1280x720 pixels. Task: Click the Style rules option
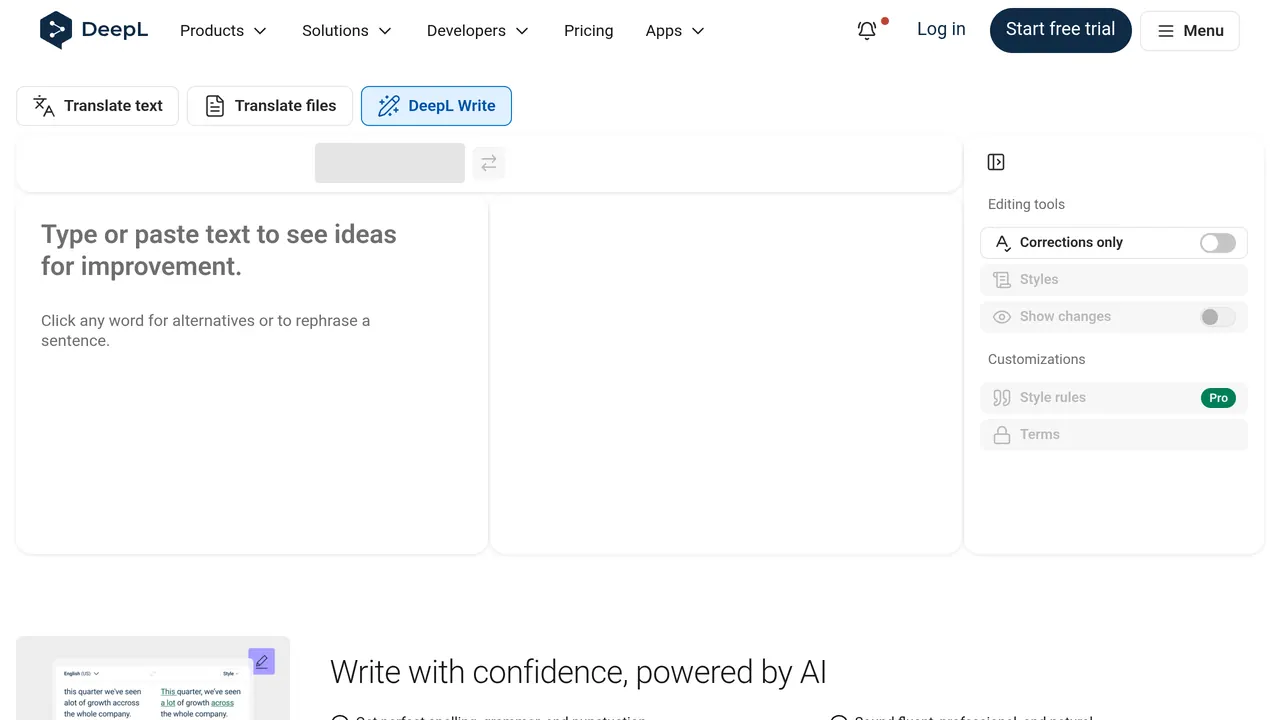click(1114, 398)
